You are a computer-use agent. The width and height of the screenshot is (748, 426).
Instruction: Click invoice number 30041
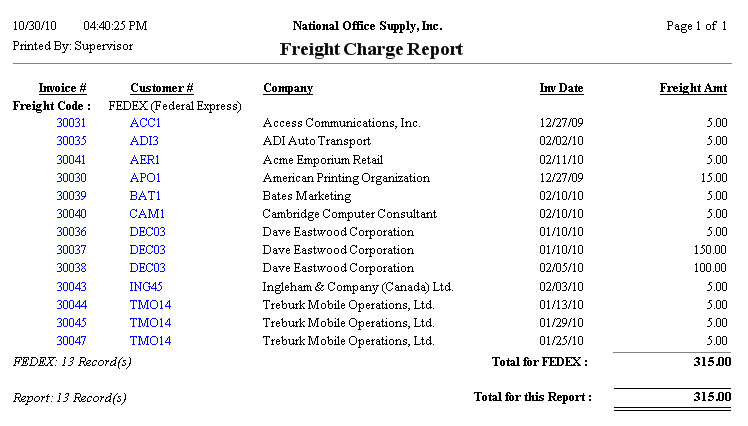[x=71, y=159]
